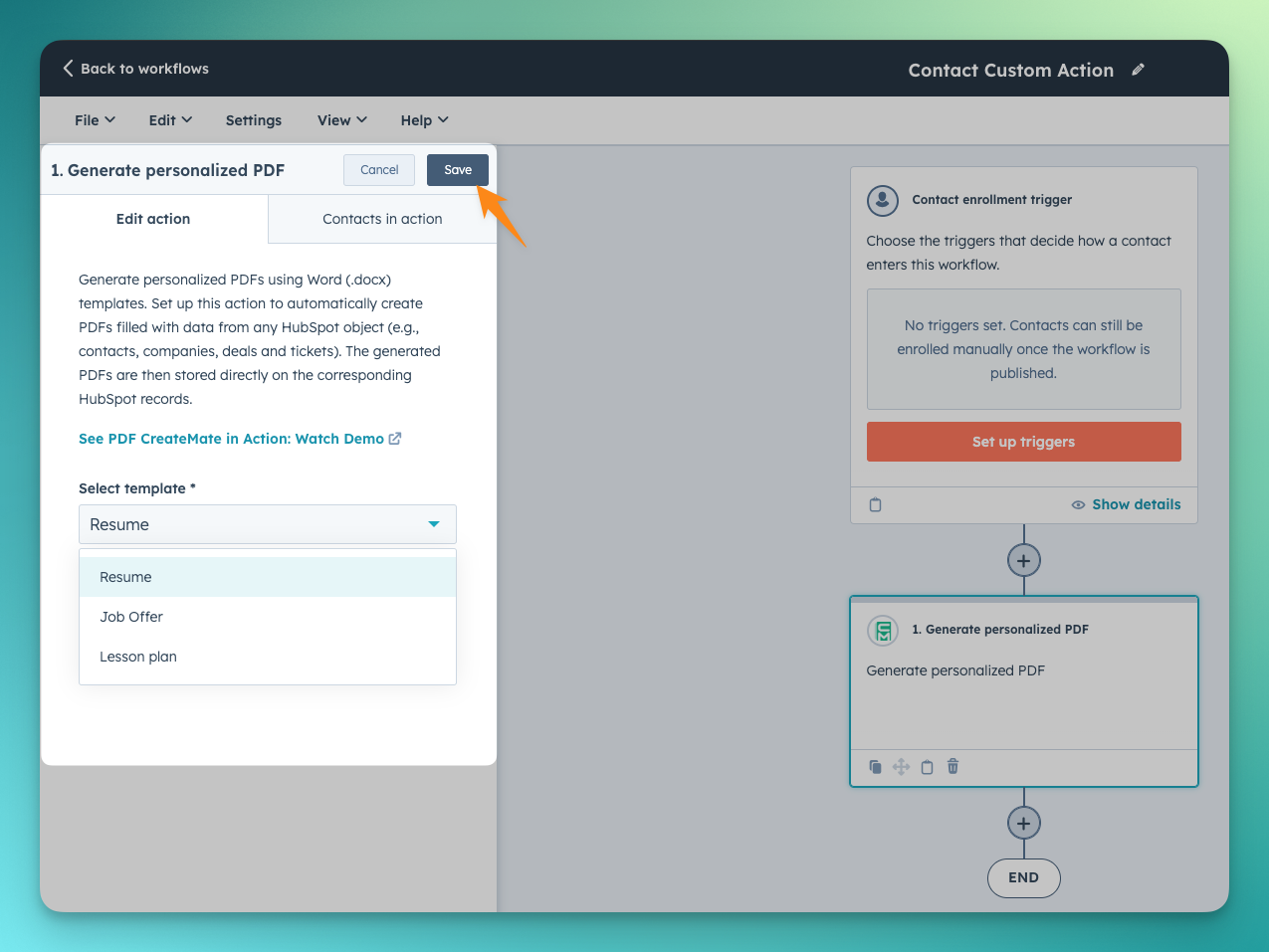
Task: Toggle Show details on the trigger card
Action: (1126, 504)
